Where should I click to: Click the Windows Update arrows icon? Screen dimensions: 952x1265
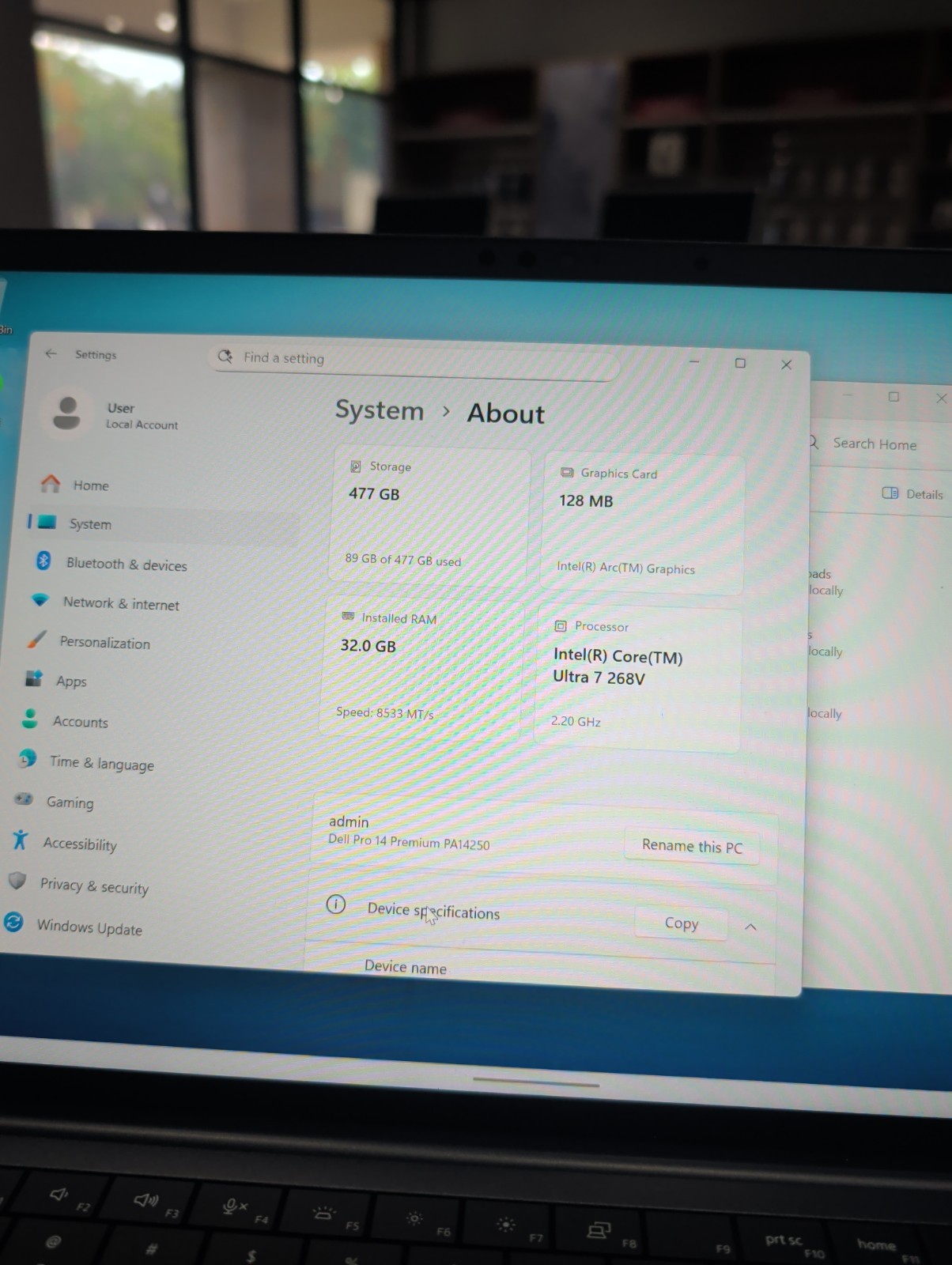pos(13,922)
